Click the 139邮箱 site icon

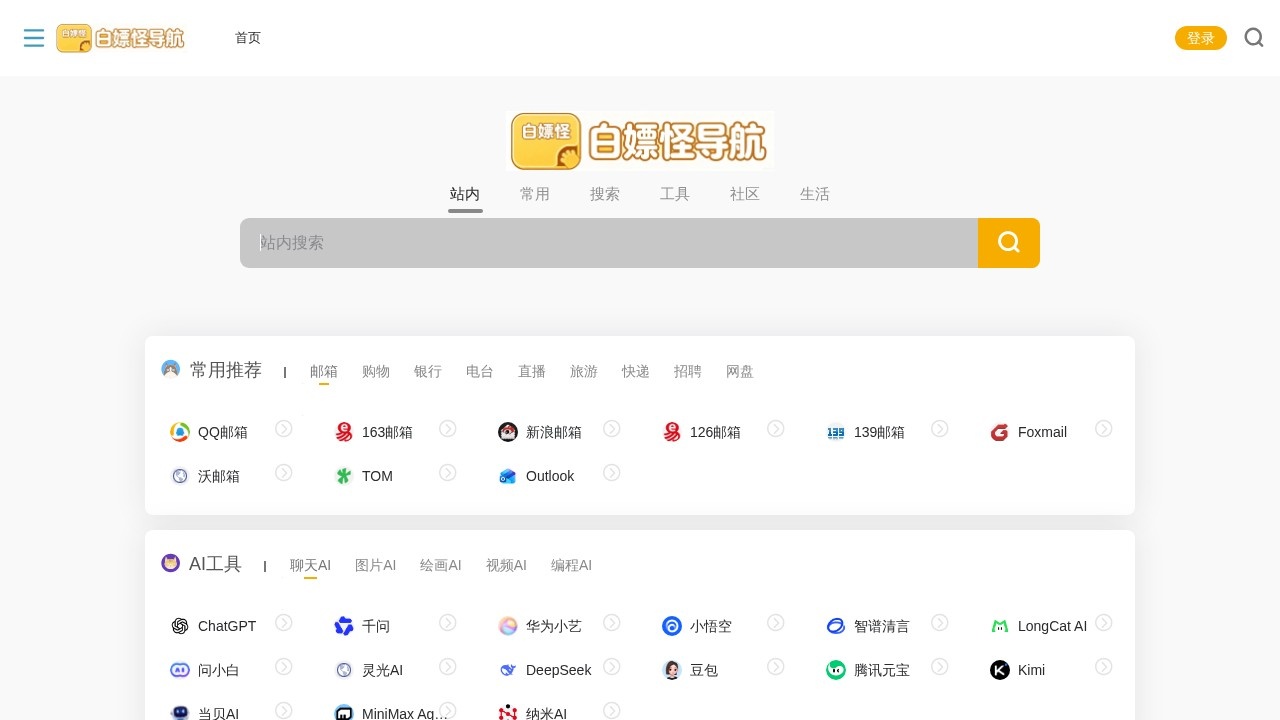click(836, 432)
